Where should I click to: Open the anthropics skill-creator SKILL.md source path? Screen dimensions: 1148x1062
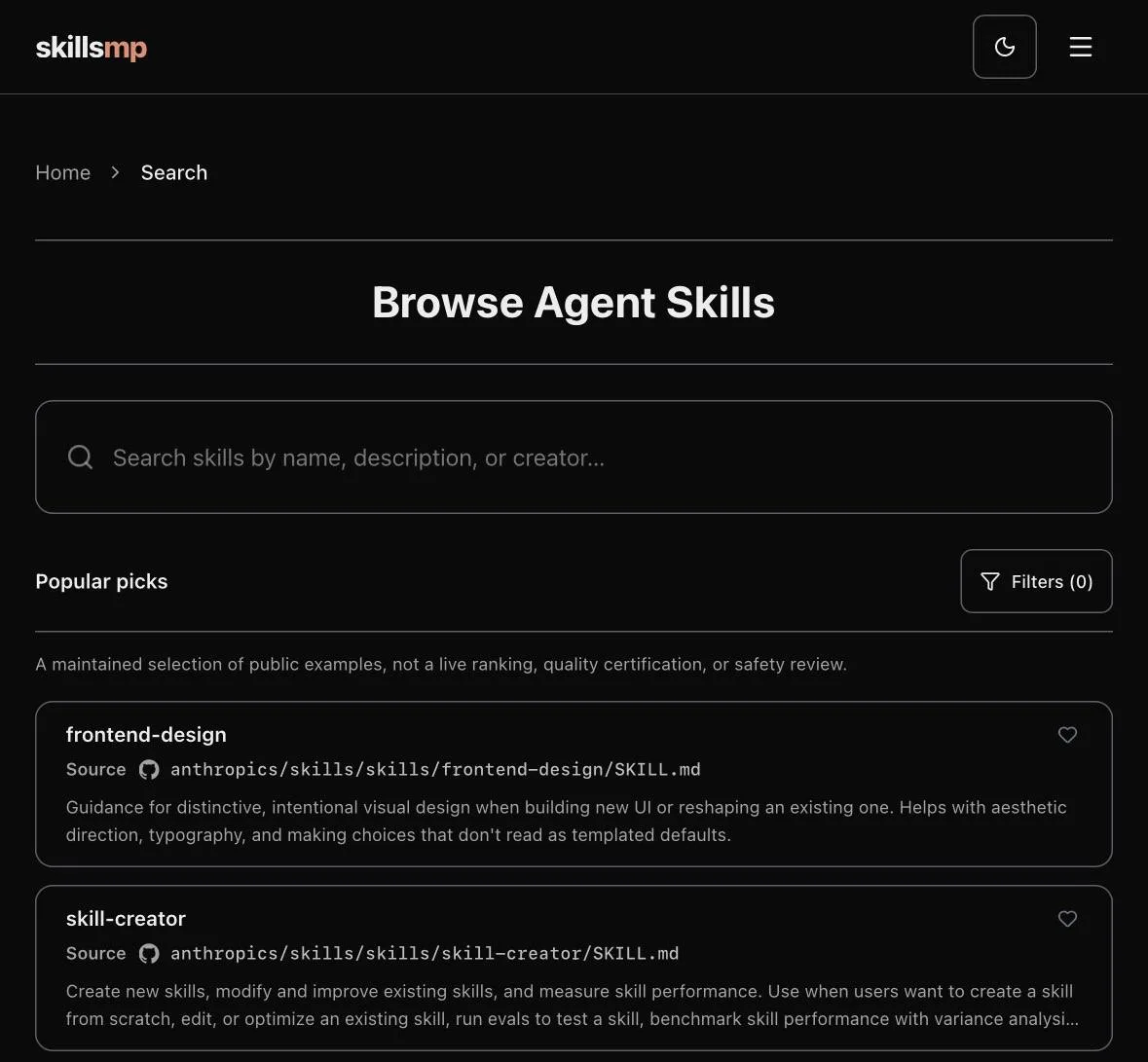click(425, 954)
